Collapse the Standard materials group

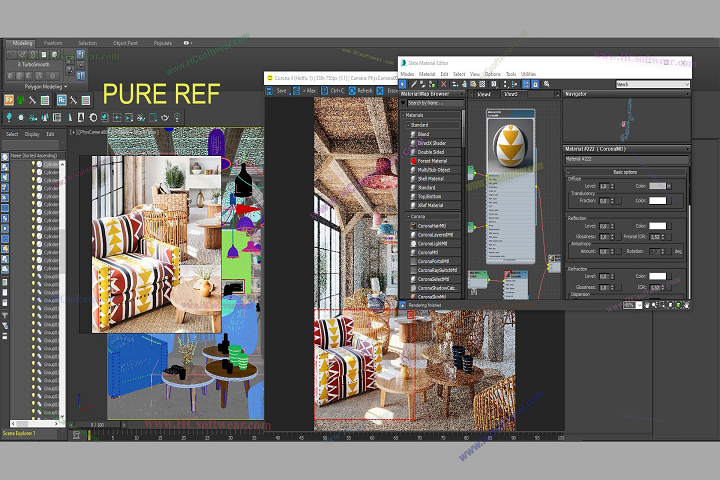click(x=433, y=125)
